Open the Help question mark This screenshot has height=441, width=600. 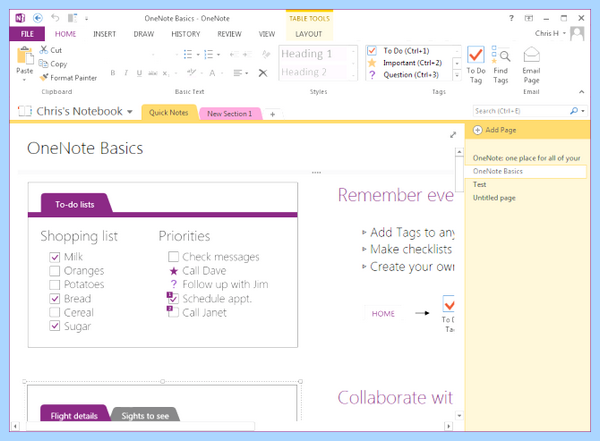[x=511, y=18]
